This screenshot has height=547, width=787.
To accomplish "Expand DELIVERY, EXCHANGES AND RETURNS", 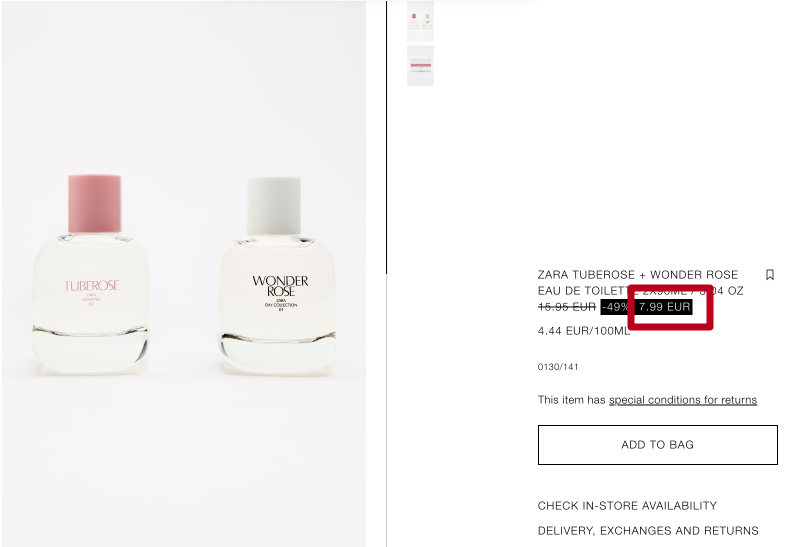I will (x=648, y=530).
